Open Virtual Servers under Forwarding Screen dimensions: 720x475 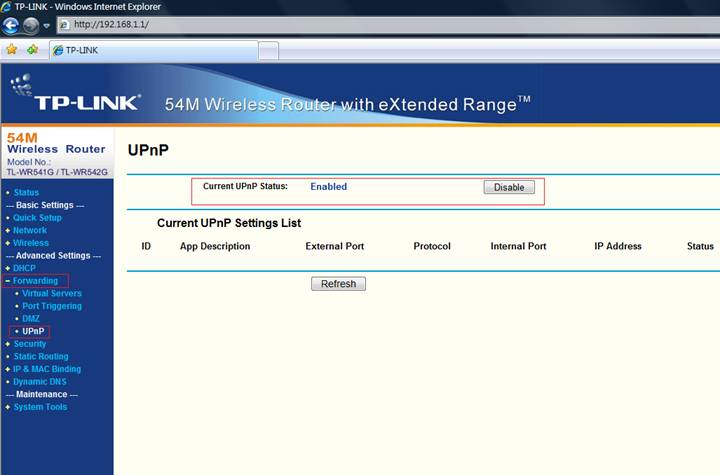click(52, 293)
